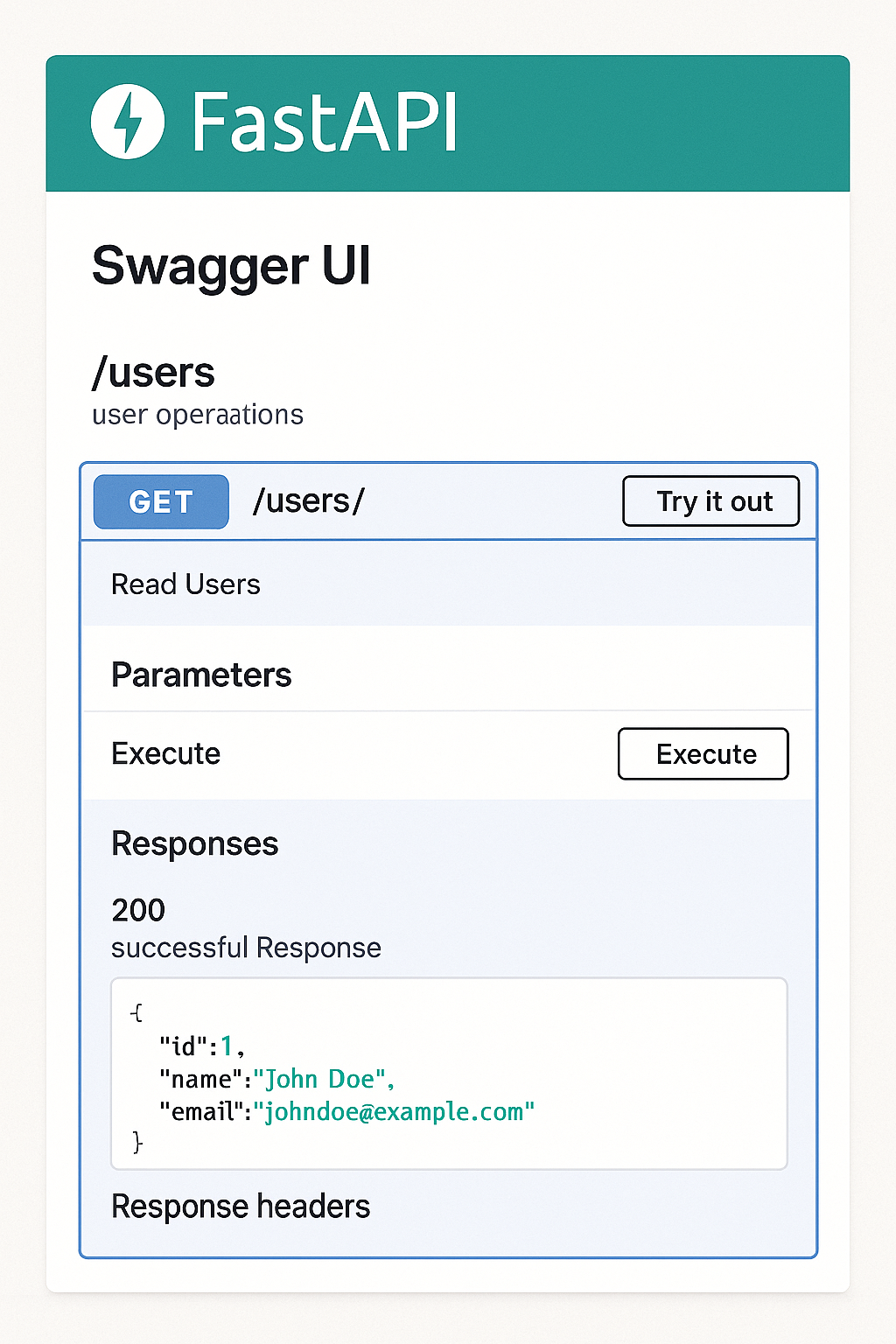Click the 'user operaations' description text
This screenshot has height=1344, width=896.
[197, 415]
